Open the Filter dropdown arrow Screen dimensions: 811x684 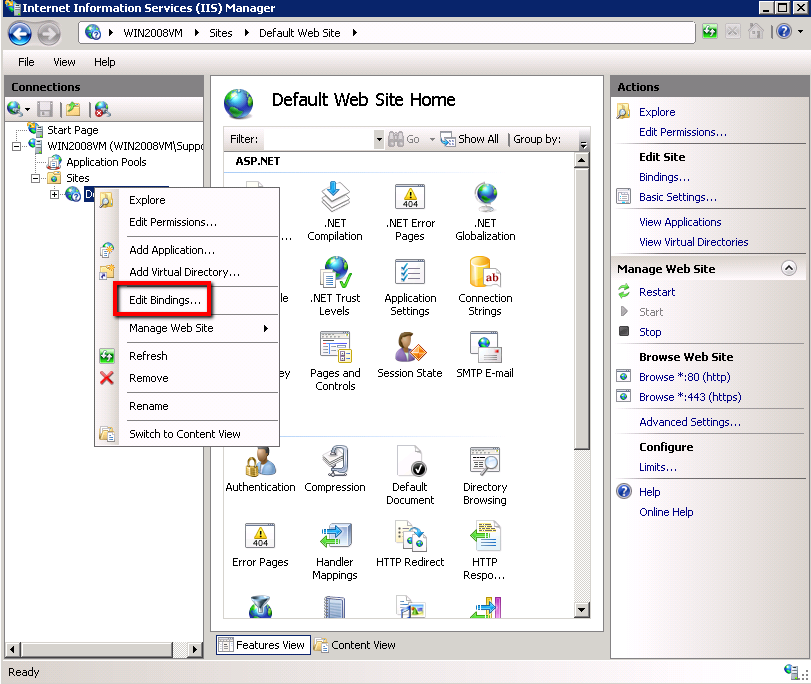[379, 139]
